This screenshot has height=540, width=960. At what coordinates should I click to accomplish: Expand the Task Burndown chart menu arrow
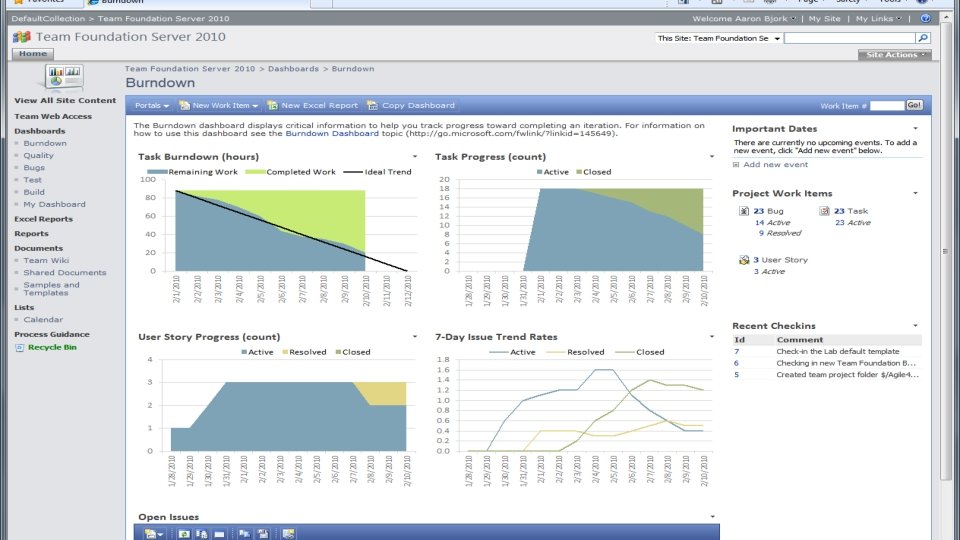click(415, 157)
